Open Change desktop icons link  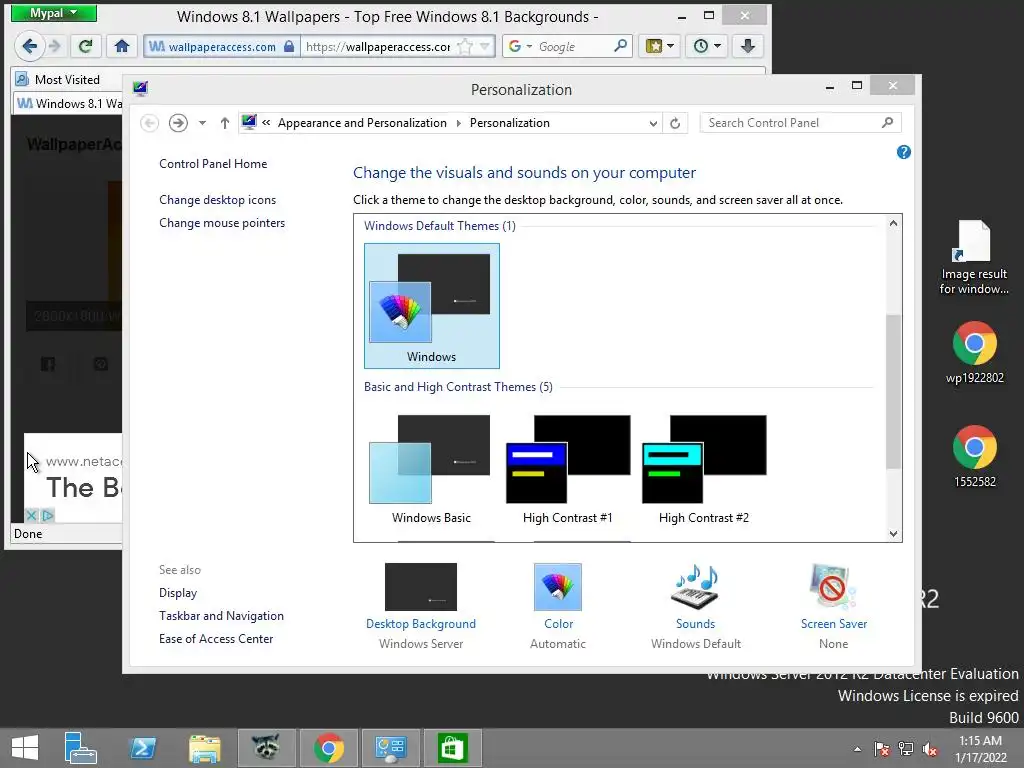click(x=217, y=200)
